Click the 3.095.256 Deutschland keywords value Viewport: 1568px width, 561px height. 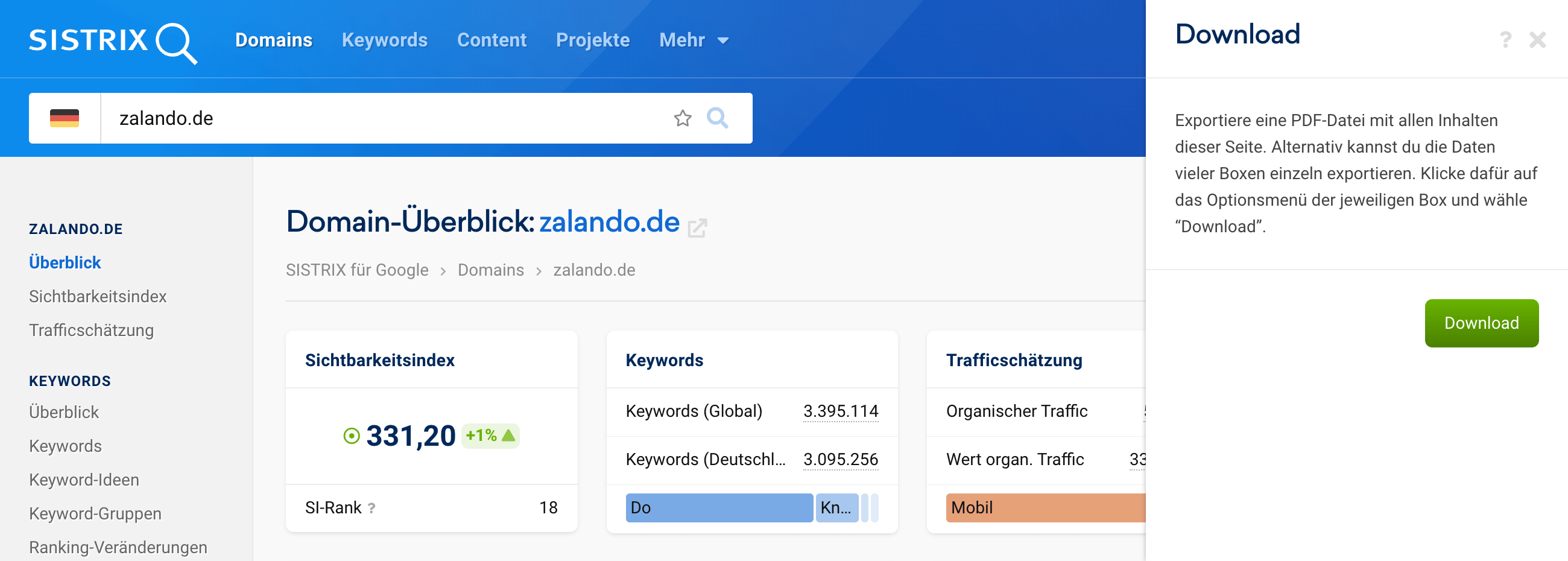(841, 460)
